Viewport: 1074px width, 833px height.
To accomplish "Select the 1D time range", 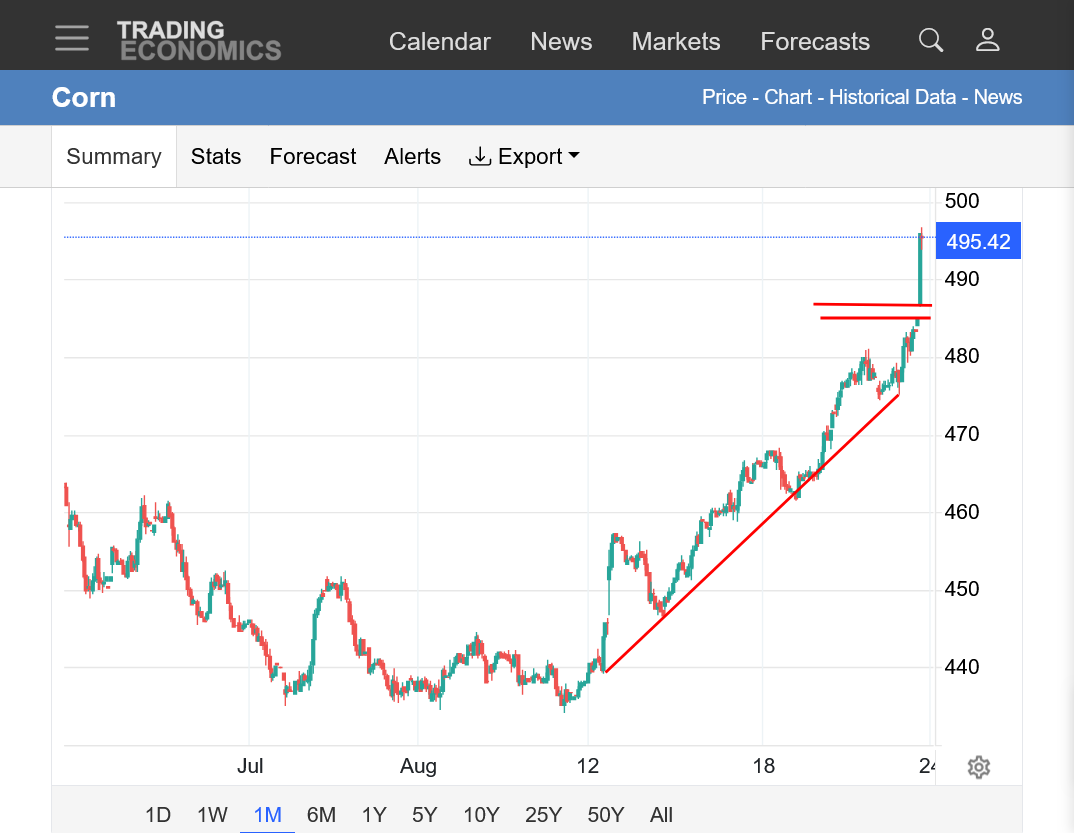I will (158, 815).
